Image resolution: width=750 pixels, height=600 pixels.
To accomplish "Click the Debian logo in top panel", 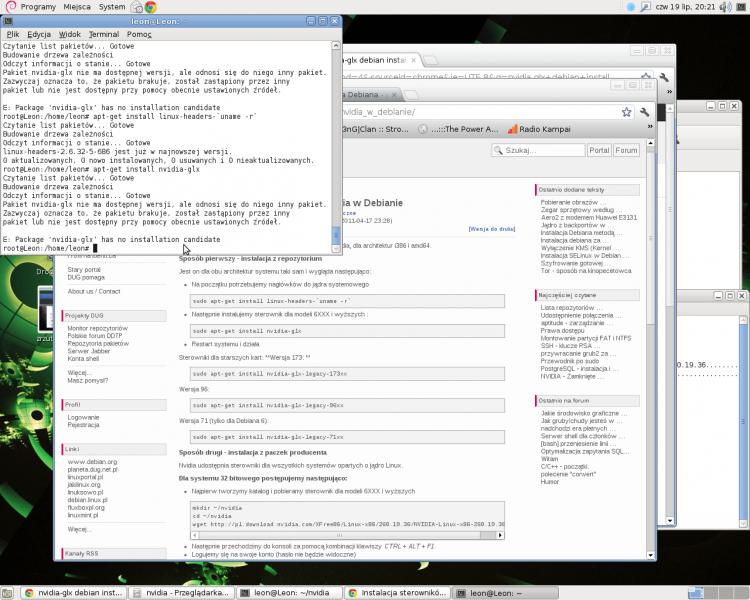I will tap(8, 7).
